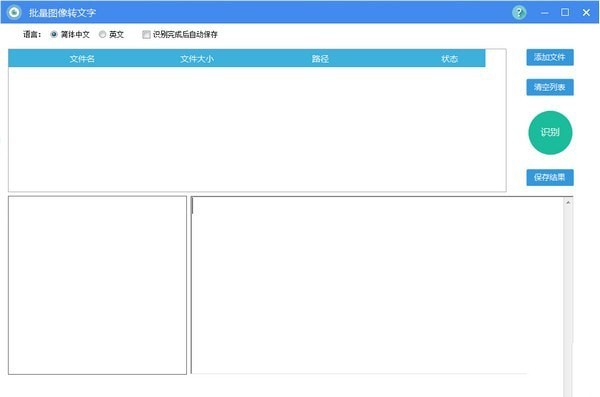This screenshot has width=600, height=397.
Task: Start recognition with round 识别 button
Action: pyautogui.click(x=550, y=132)
